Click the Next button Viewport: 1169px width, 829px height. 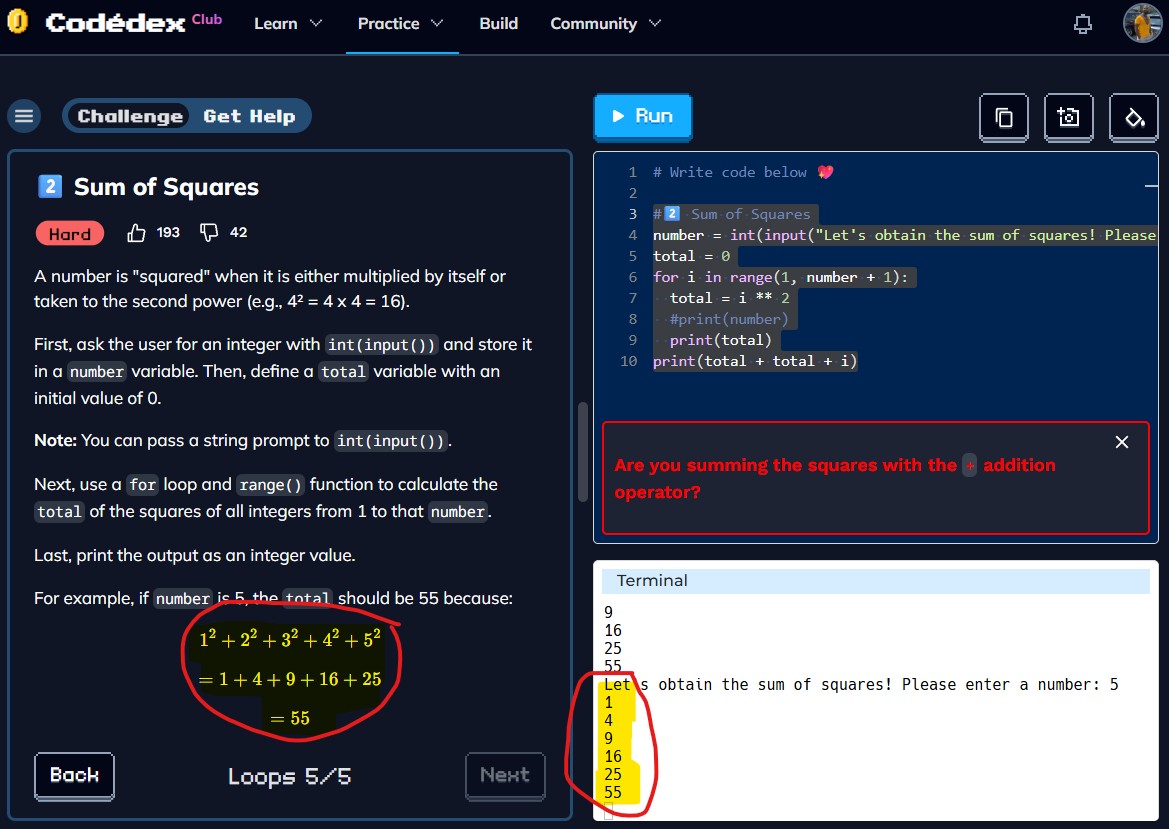point(505,775)
